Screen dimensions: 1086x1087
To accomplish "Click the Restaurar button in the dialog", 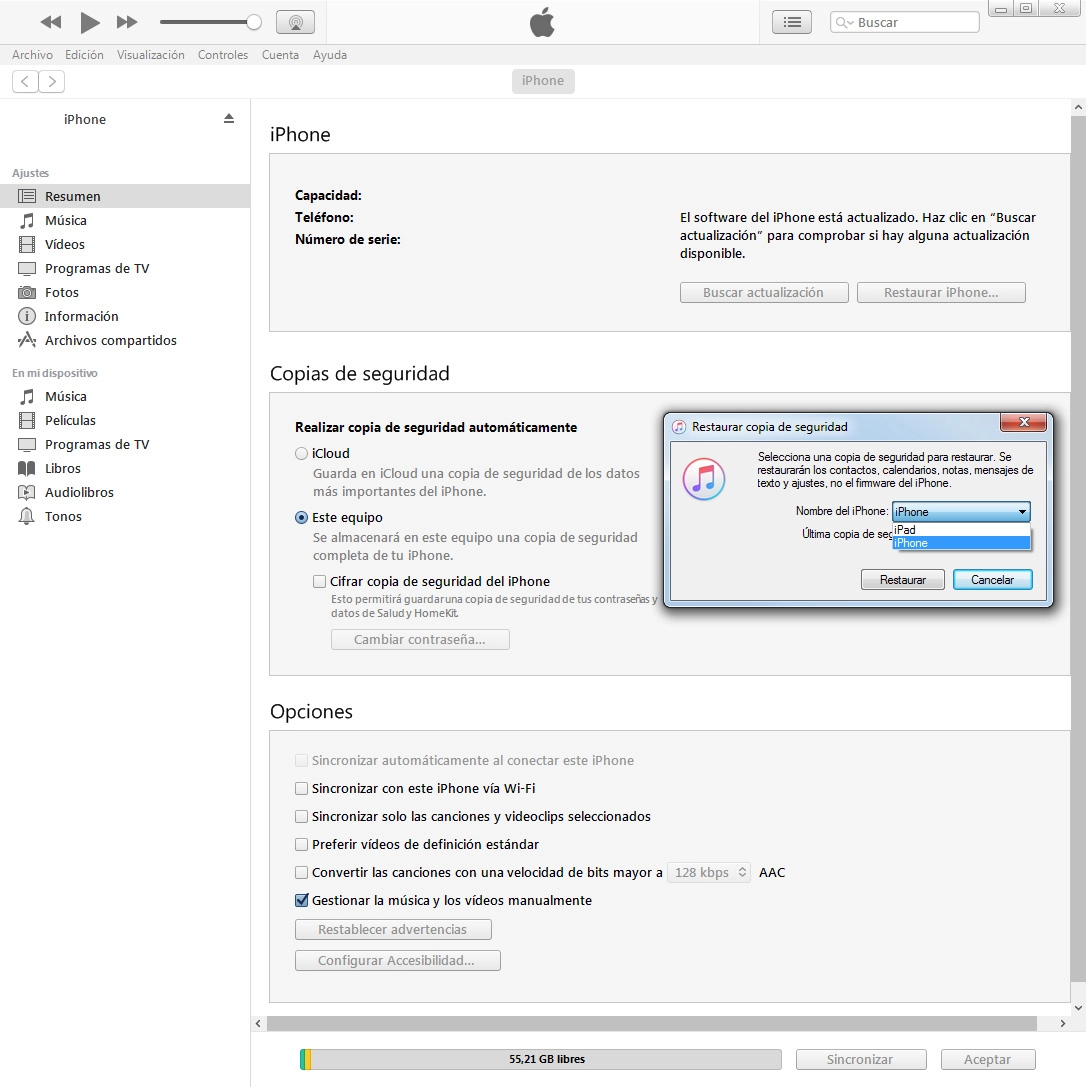I will tap(902, 580).
